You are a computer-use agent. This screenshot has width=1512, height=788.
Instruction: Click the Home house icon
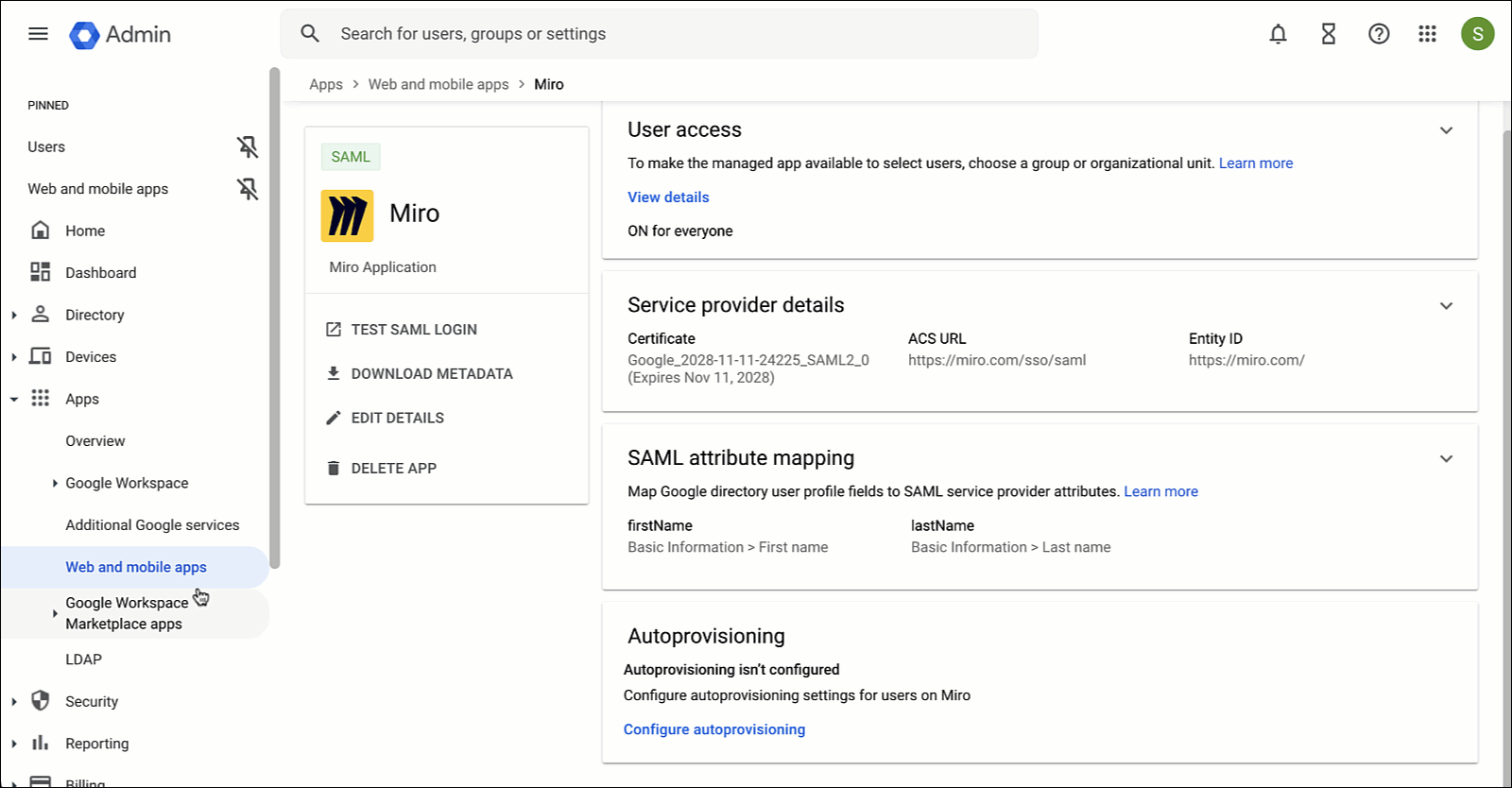click(x=41, y=231)
